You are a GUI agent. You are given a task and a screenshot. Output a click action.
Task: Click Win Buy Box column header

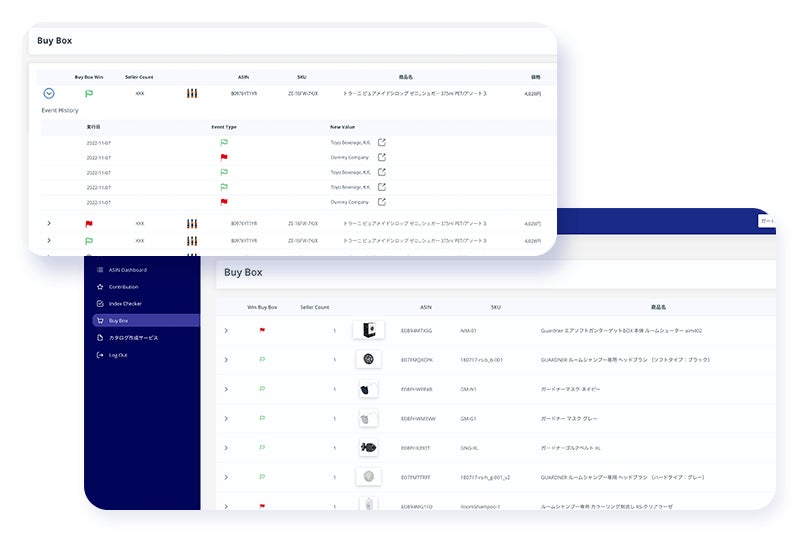click(262, 307)
